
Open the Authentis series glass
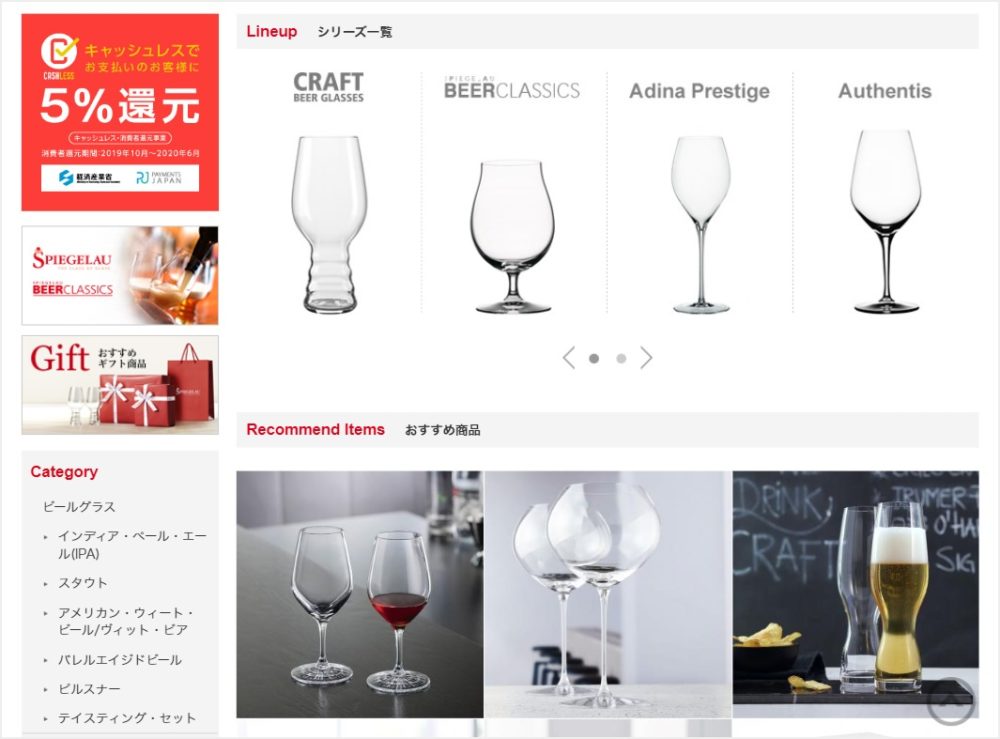click(x=885, y=221)
